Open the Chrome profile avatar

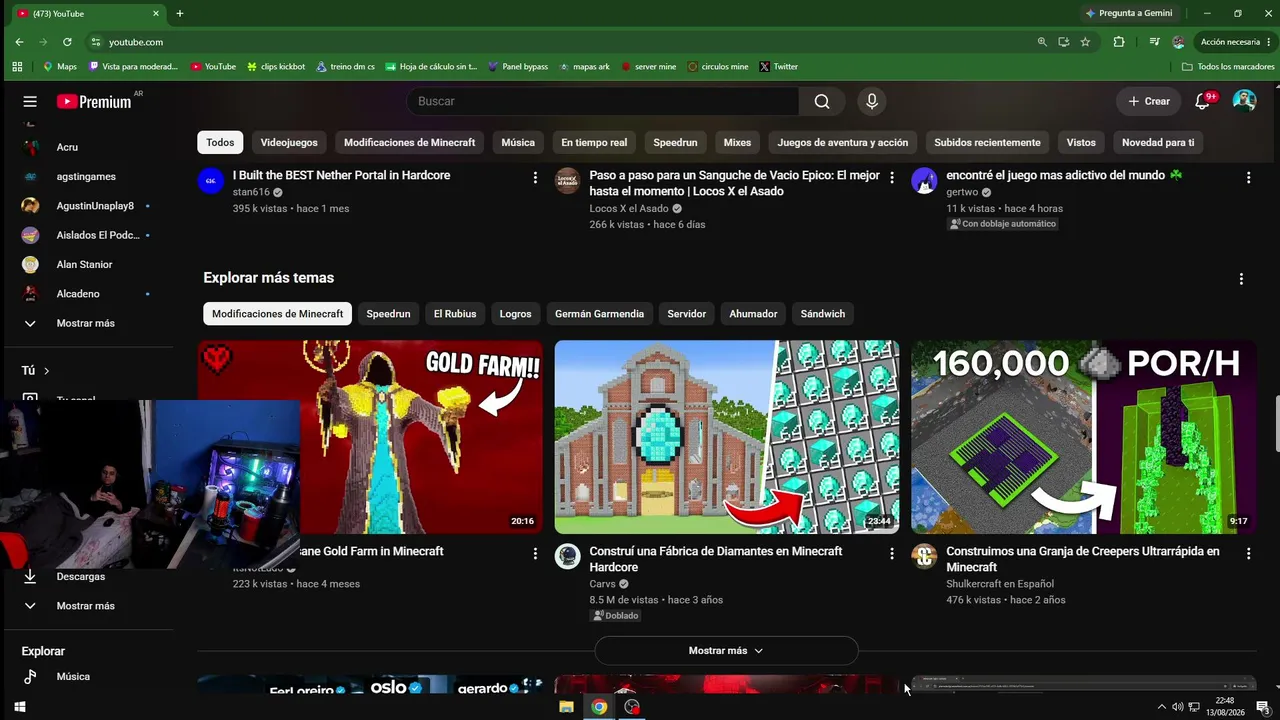pos(1179,42)
